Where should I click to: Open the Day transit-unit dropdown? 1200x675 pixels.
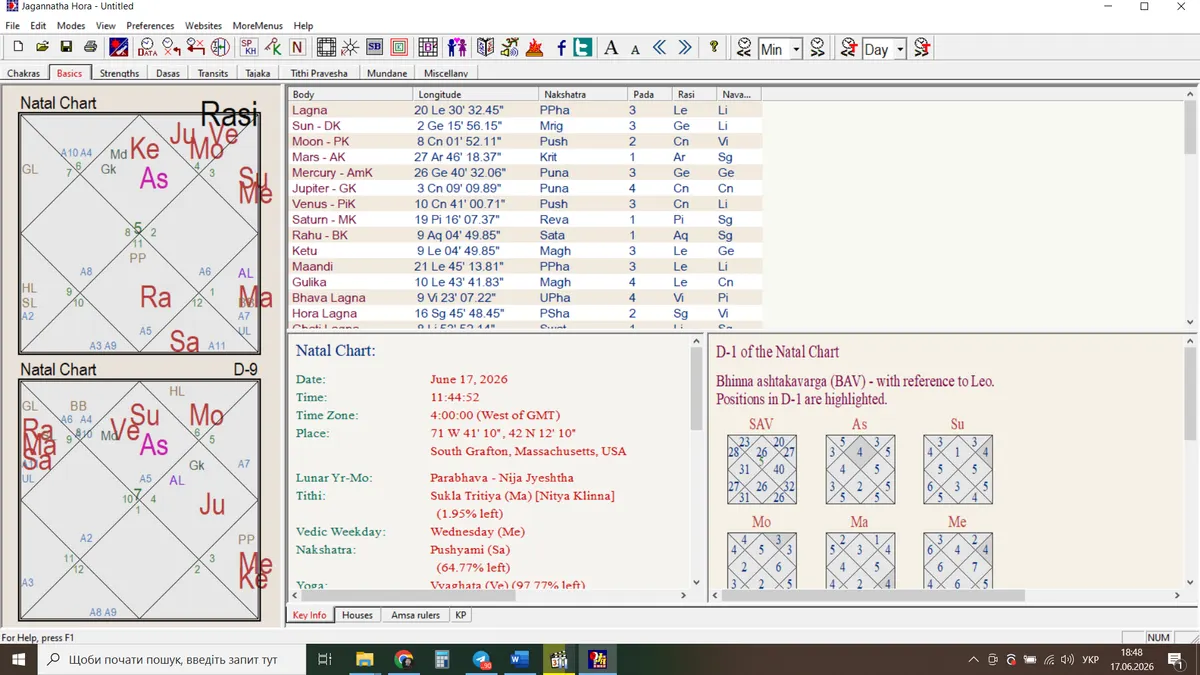click(900, 49)
